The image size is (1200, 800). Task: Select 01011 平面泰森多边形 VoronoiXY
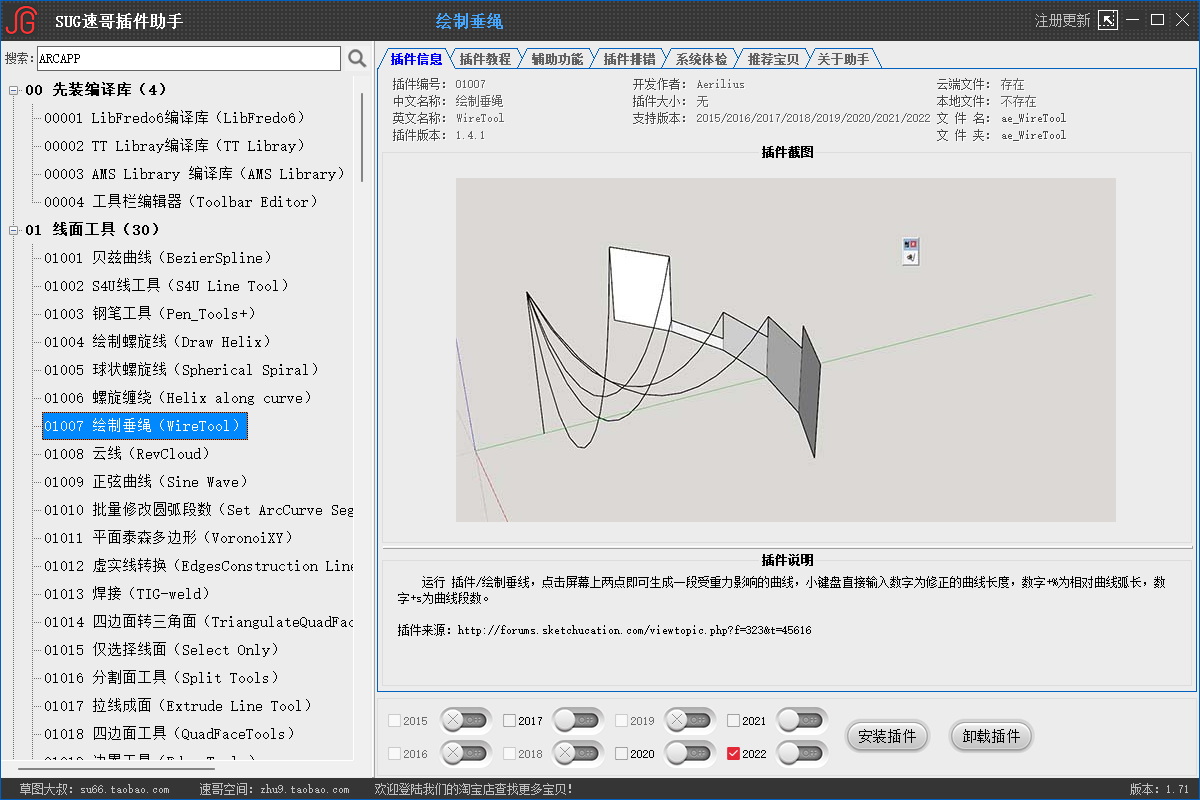tap(168, 538)
